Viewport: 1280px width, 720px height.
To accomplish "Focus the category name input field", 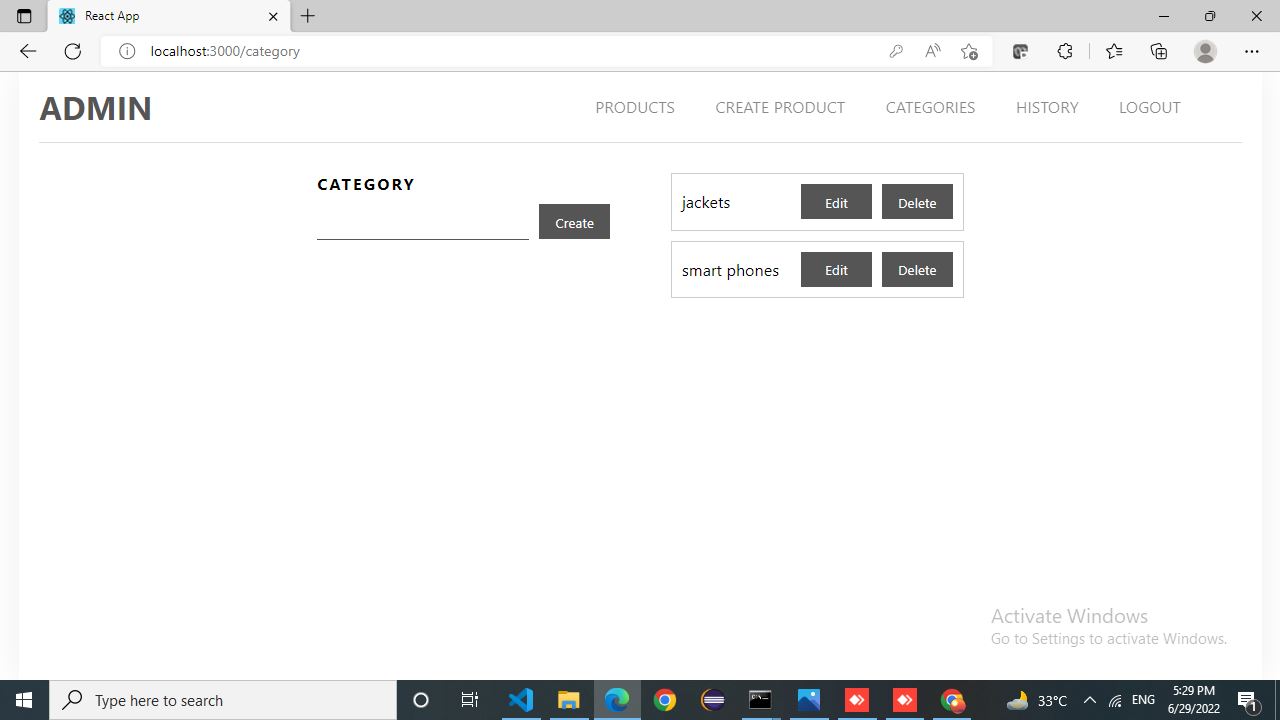I will coord(422,223).
